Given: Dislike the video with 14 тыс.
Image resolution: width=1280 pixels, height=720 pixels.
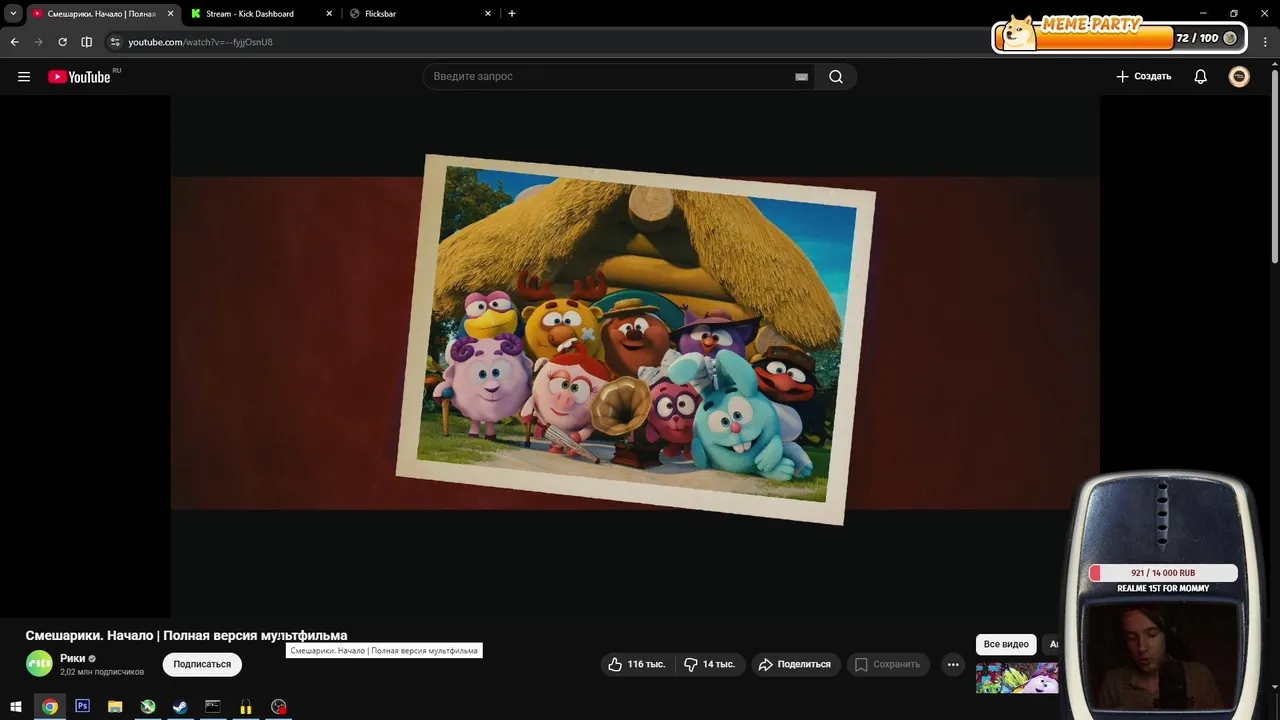Looking at the screenshot, I should 709,664.
